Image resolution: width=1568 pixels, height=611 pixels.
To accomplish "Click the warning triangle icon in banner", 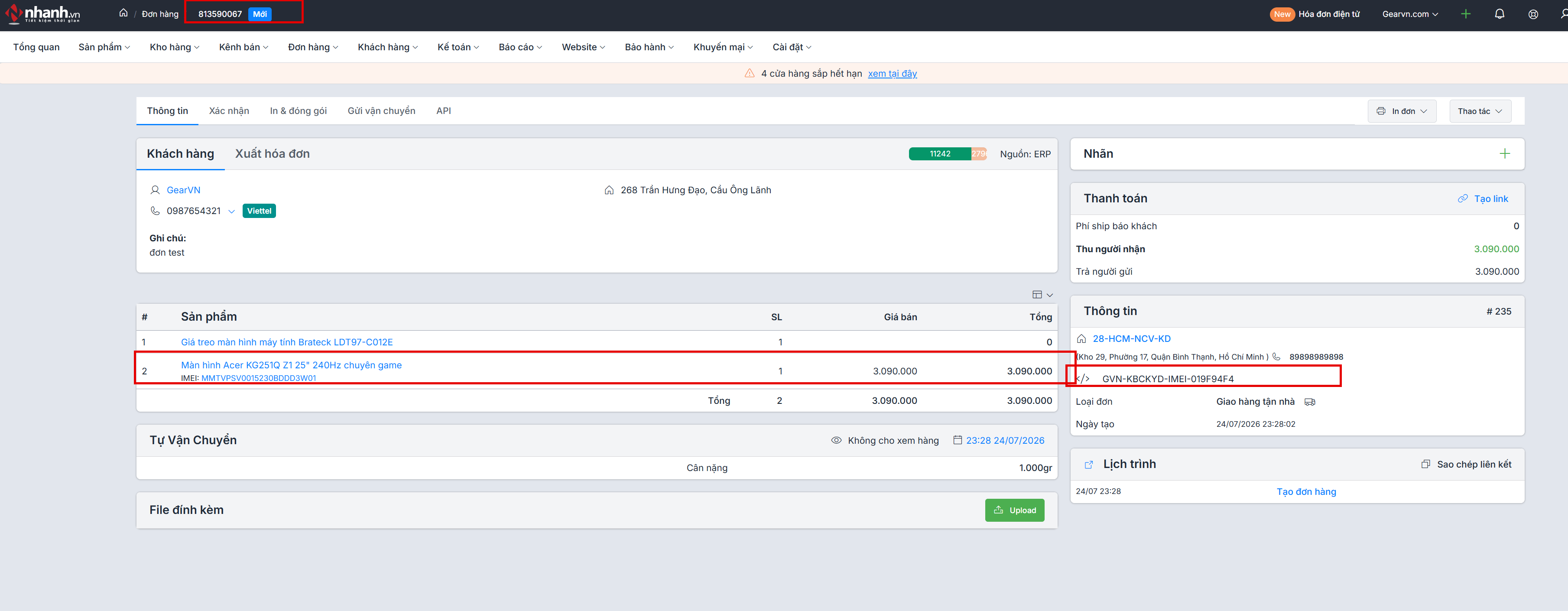I will [x=749, y=74].
